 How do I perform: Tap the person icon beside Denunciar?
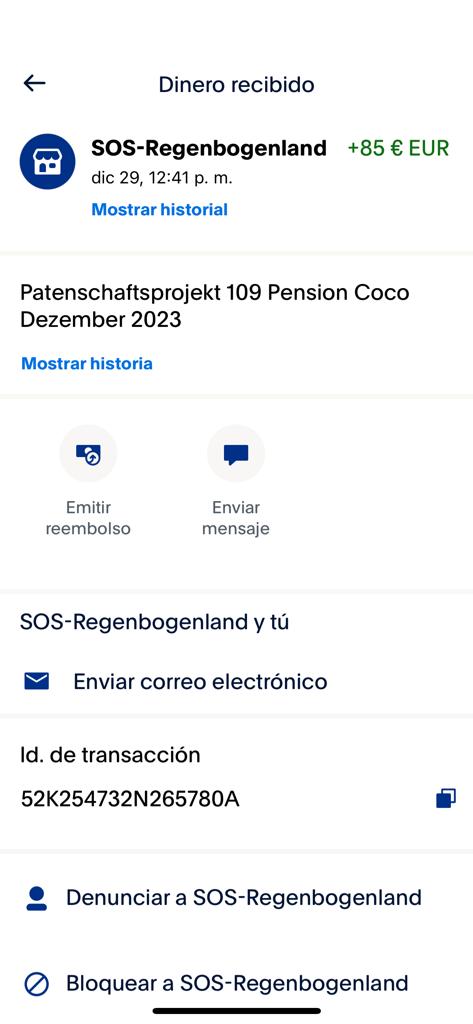tap(37, 898)
